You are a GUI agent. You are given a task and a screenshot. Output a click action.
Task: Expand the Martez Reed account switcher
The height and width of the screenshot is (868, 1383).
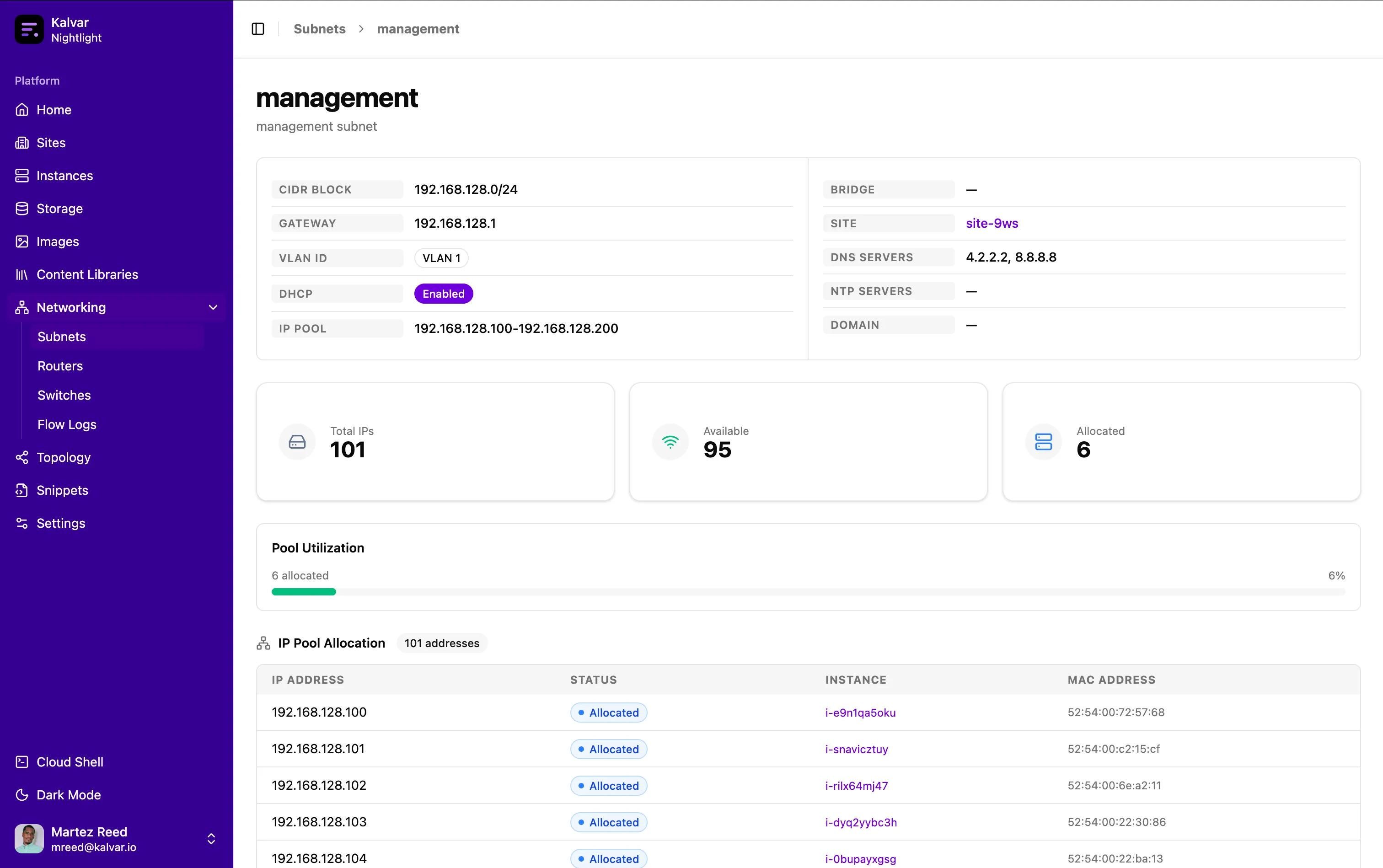click(211, 839)
